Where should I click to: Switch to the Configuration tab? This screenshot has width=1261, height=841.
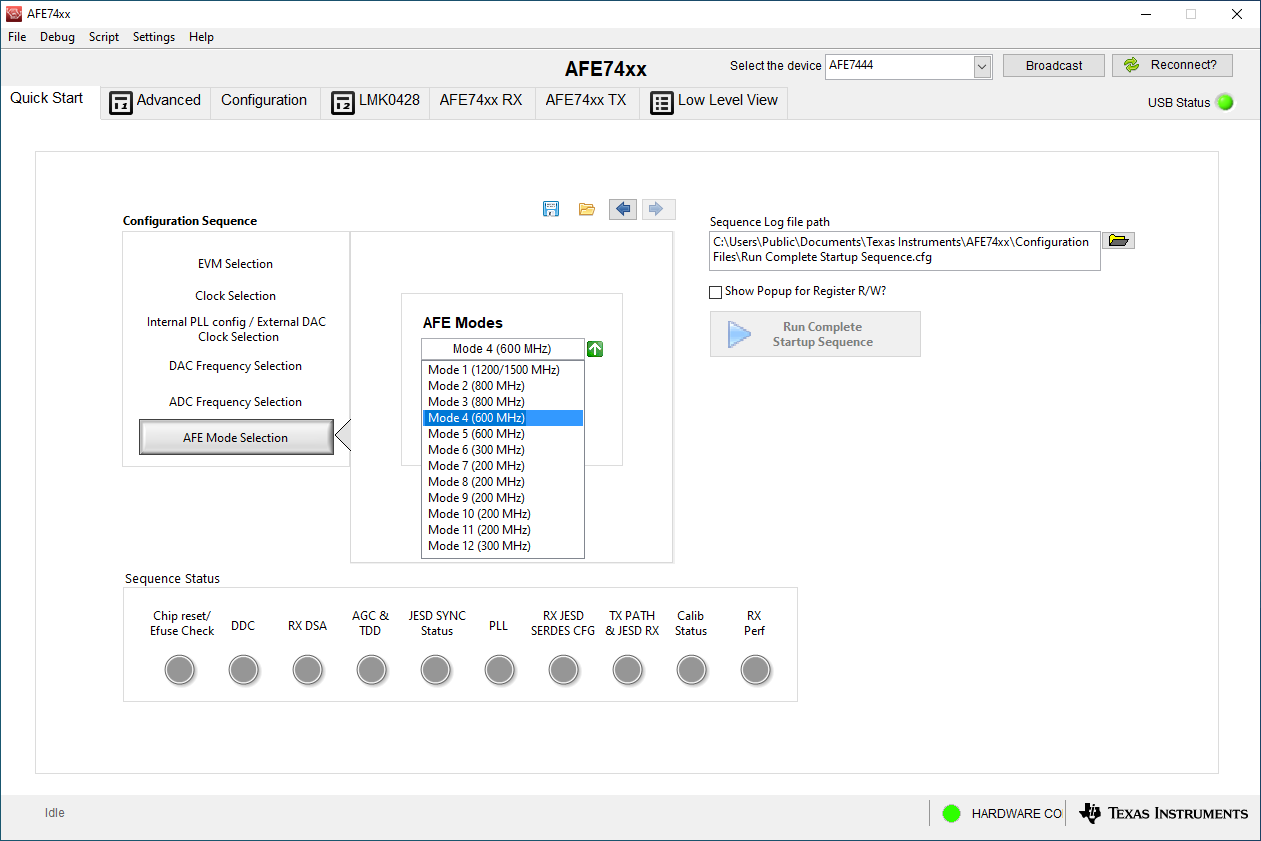tap(264, 101)
